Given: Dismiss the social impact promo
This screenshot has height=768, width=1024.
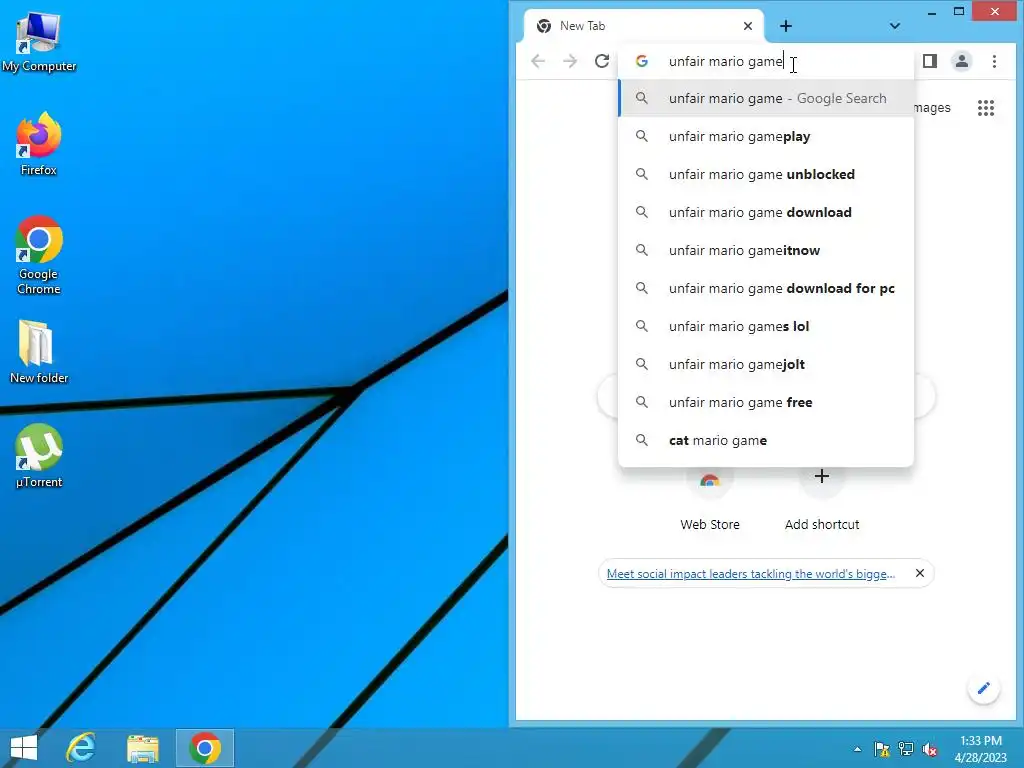Looking at the screenshot, I should tap(920, 573).
